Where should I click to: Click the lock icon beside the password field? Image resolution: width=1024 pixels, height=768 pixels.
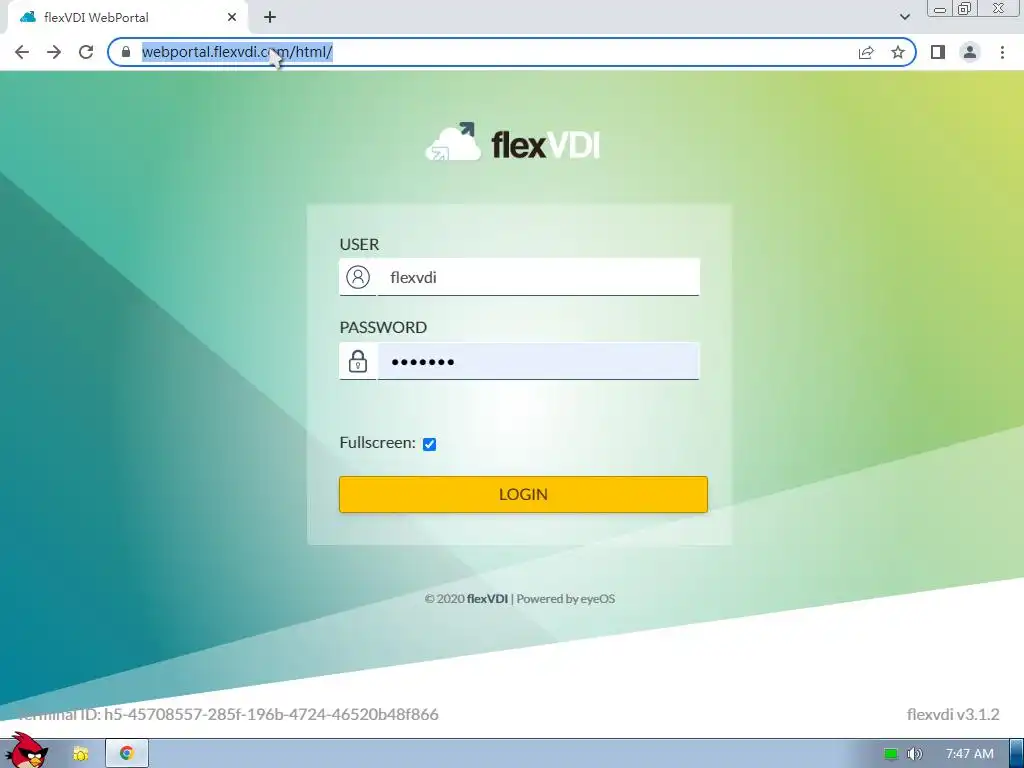(358, 360)
